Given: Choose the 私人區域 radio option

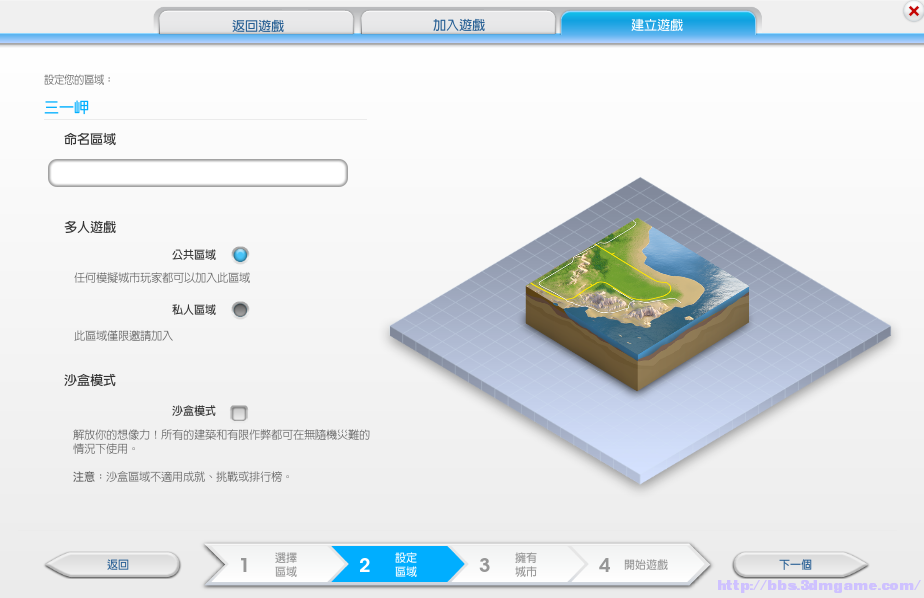Looking at the screenshot, I should point(240,309).
